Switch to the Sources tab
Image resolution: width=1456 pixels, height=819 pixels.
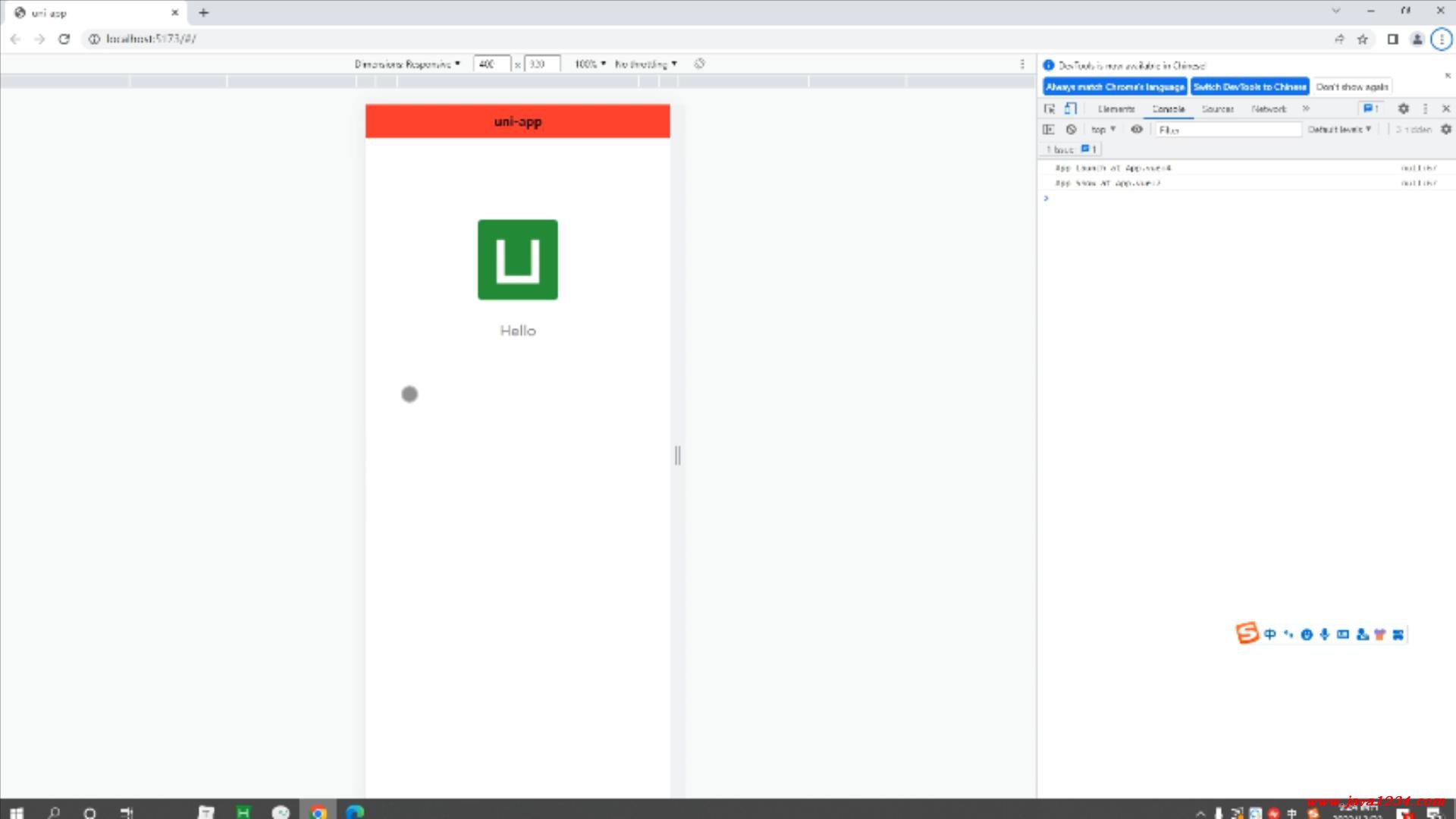[x=1217, y=108]
